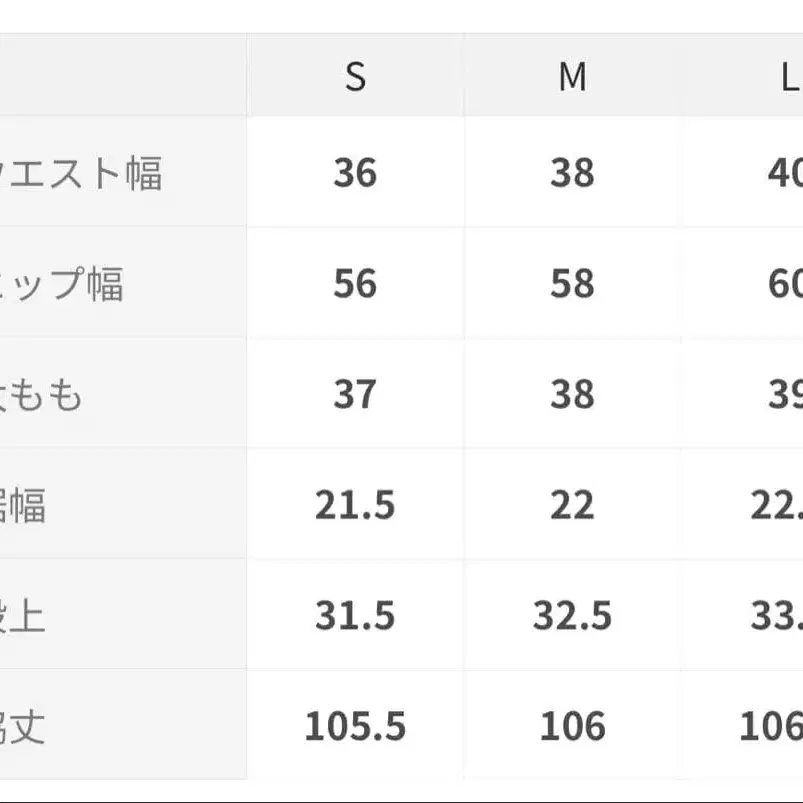The width and height of the screenshot is (803, 803).
Task: Click the S size column header
Action: click(x=355, y=77)
